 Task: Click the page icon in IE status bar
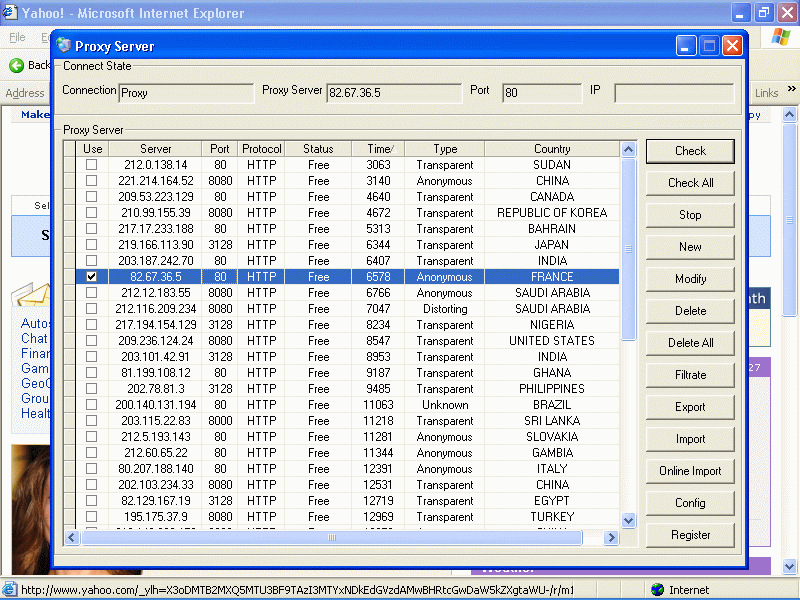tap(10, 590)
